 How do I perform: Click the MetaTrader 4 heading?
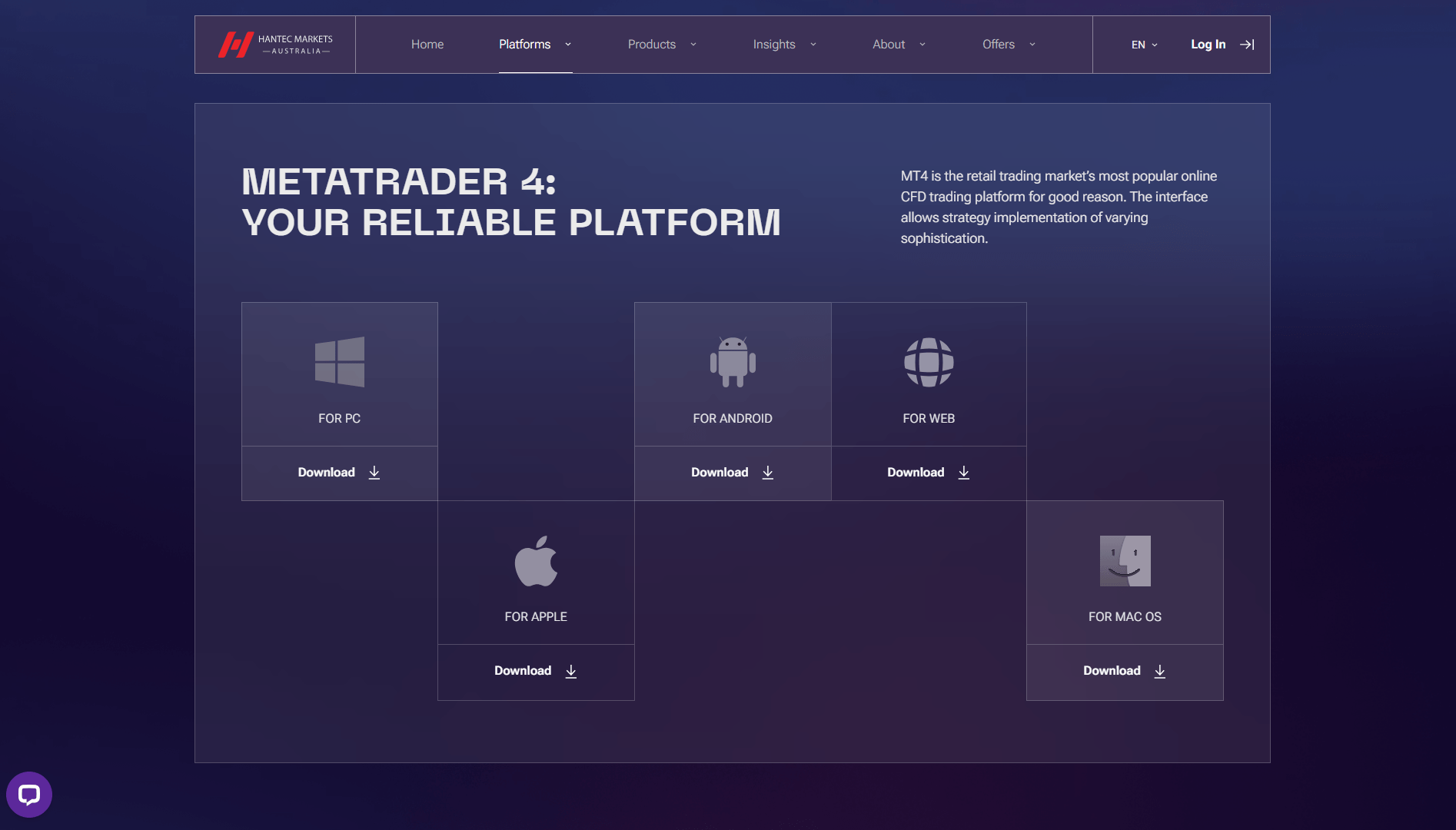pyautogui.click(x=511, y=202)
